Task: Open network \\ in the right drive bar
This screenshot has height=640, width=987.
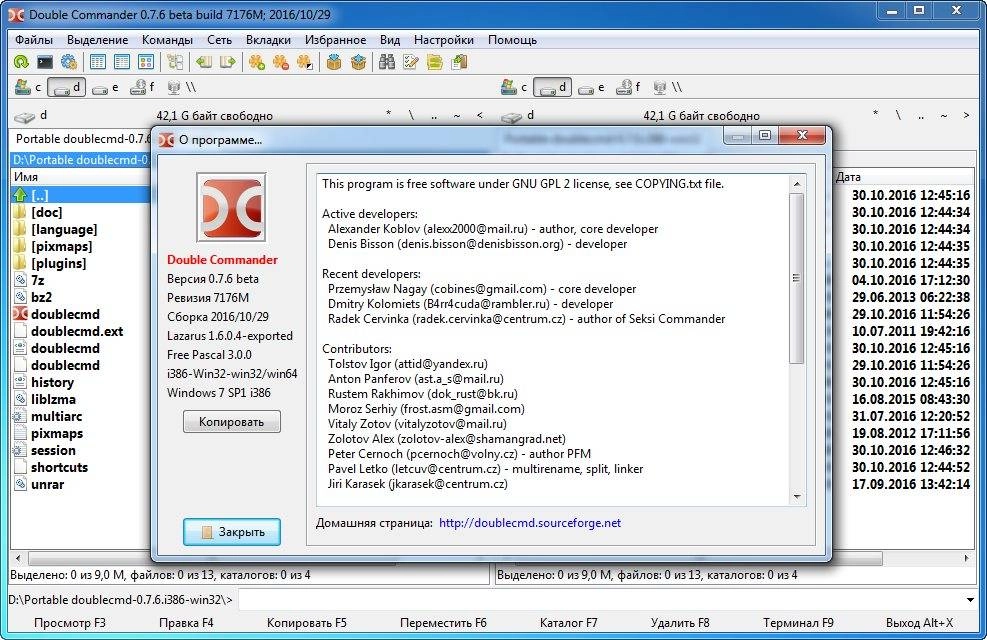Action: pos(668,87)
